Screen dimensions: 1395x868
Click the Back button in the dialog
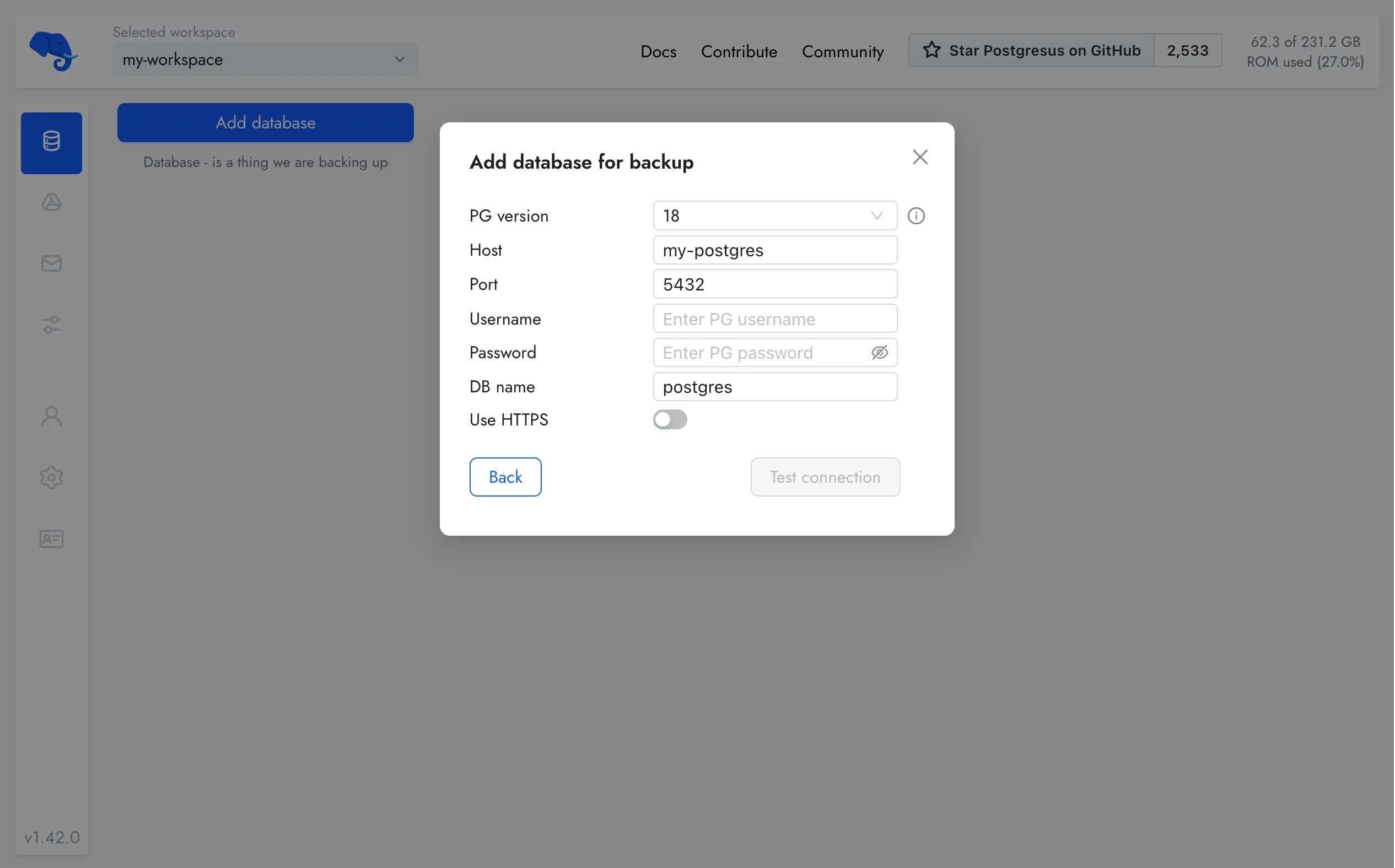[505, 477]
